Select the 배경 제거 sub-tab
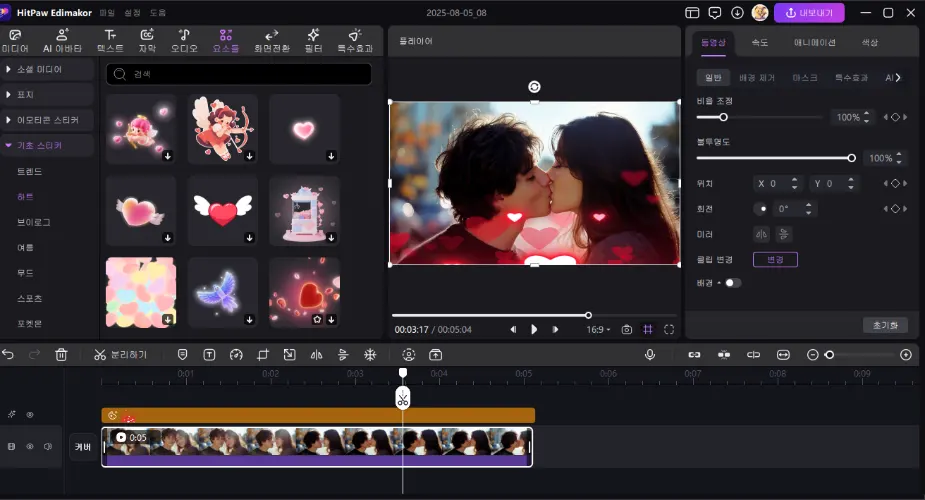This screenshot has height=500, width=925. tap(757, 77)
